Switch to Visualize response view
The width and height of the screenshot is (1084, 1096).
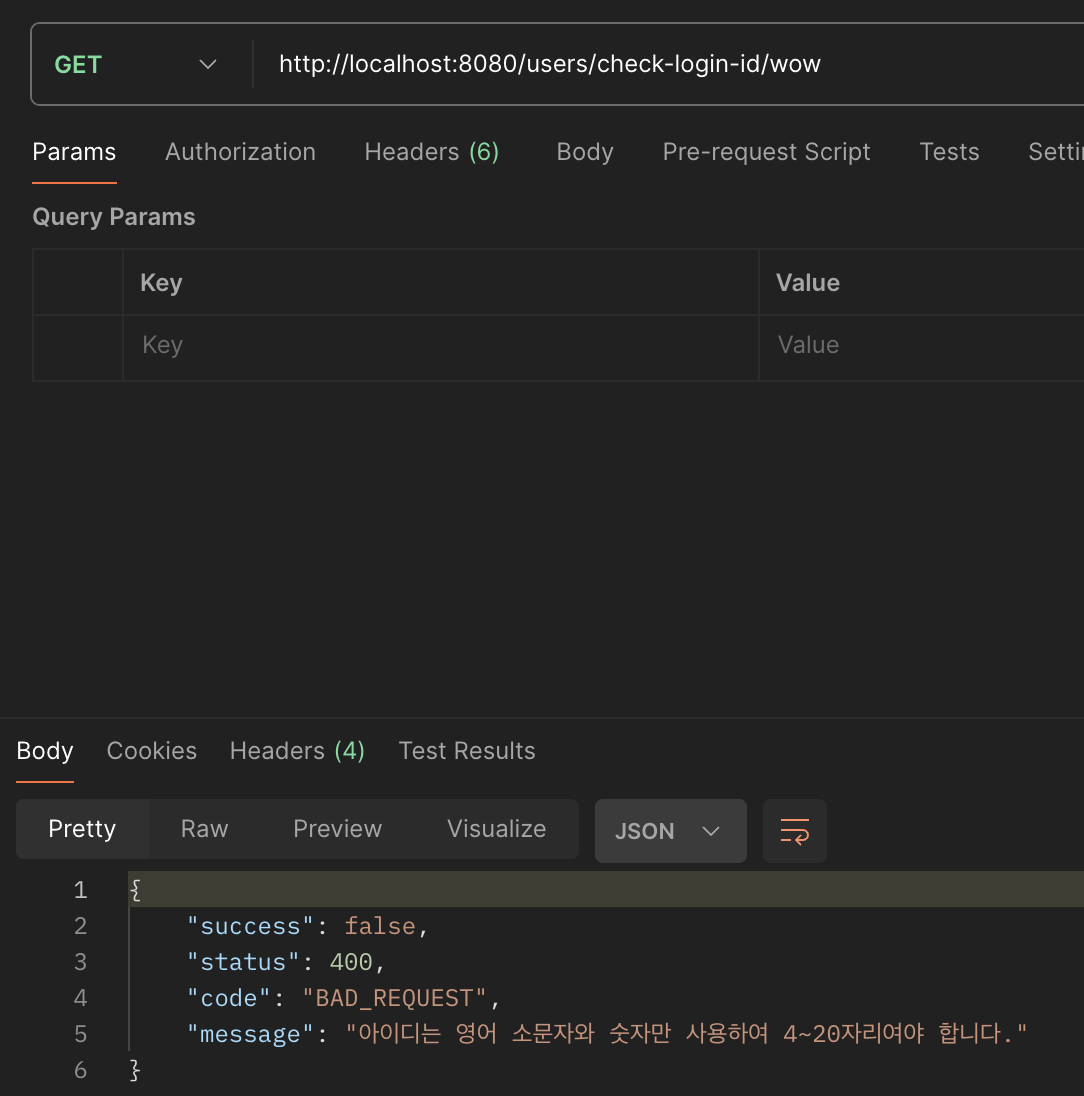[496, 829]
